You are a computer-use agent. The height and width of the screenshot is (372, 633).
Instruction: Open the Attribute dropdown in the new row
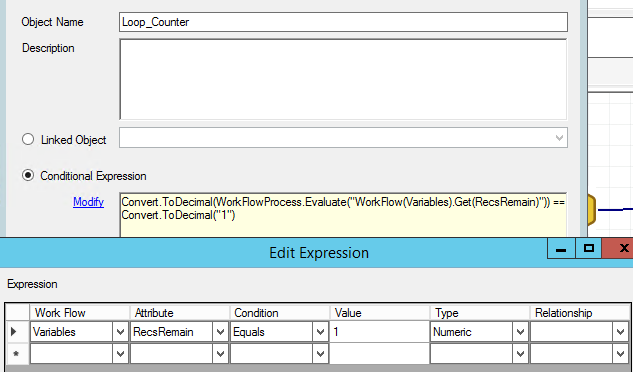point(220,354)
